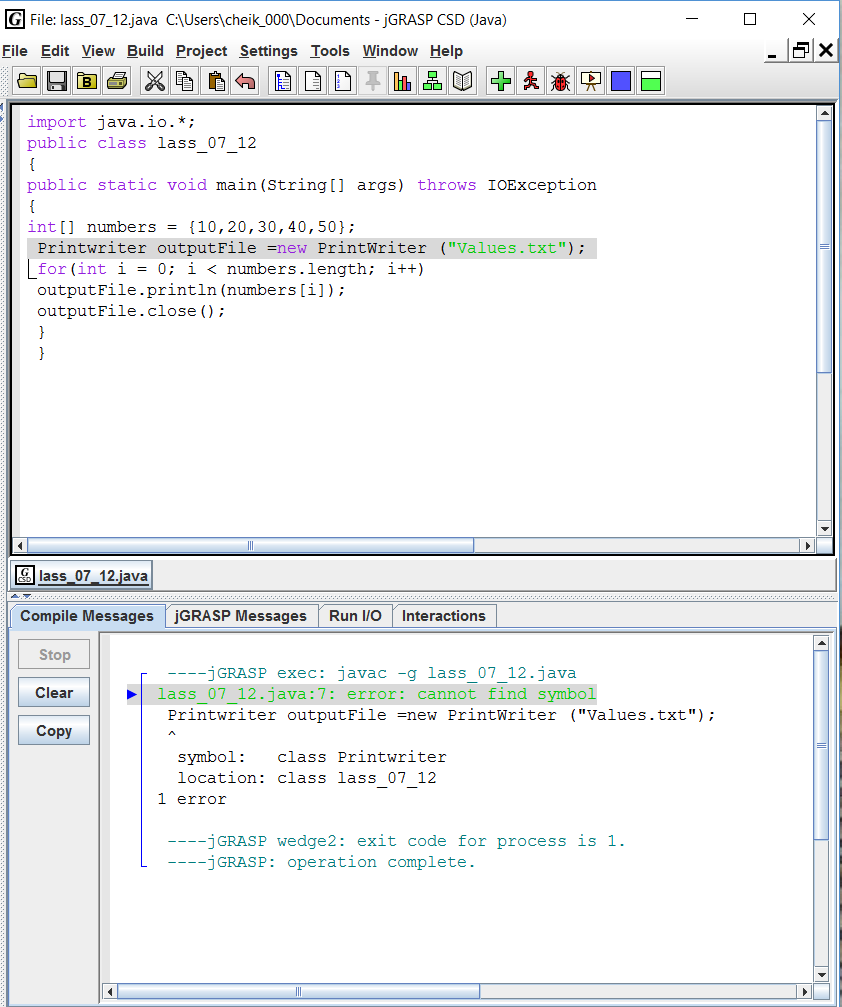Save the file using the disk icon
The height and width of the screenshot is (1007, 842).
point(57,81)
